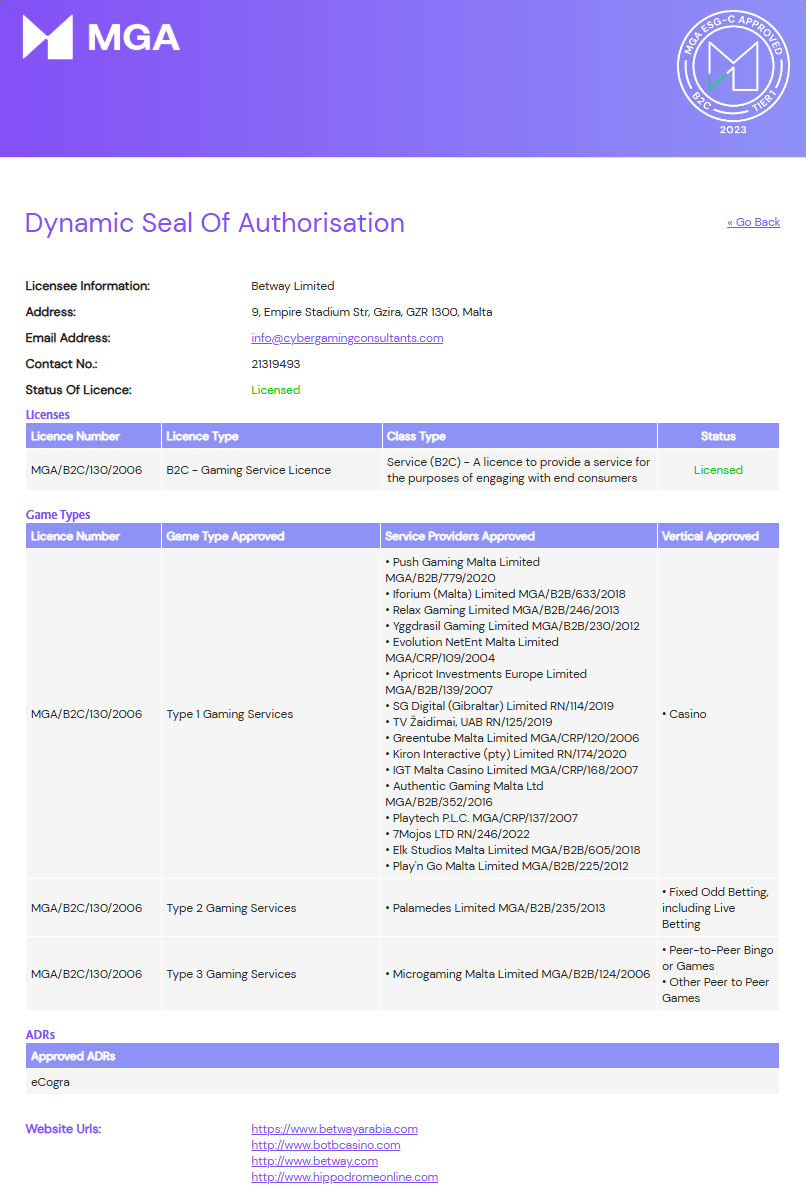Viewport: 806px width, 1196px height.
Task: Click the Licenses section heading
Action: (x=47, y=415)
